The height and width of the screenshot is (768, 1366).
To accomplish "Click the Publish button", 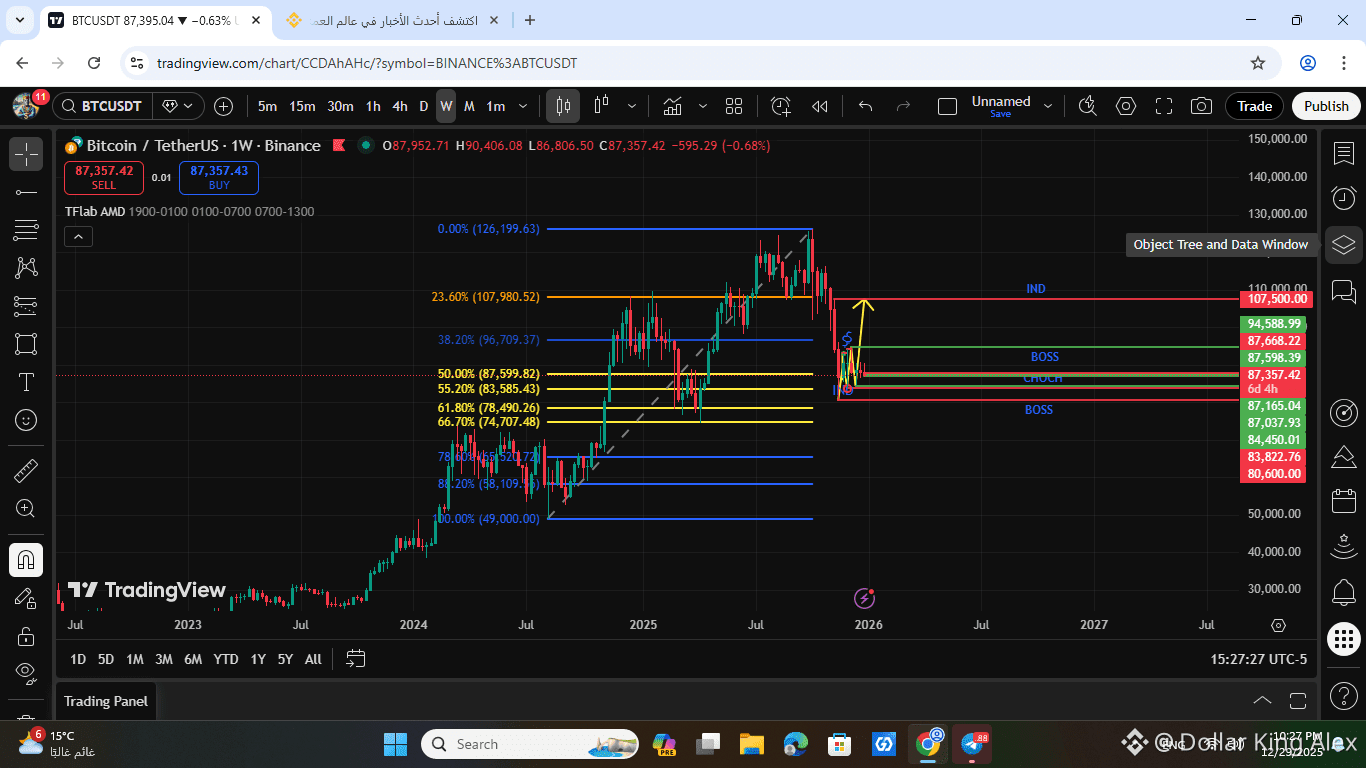I will coord(1326,105).
